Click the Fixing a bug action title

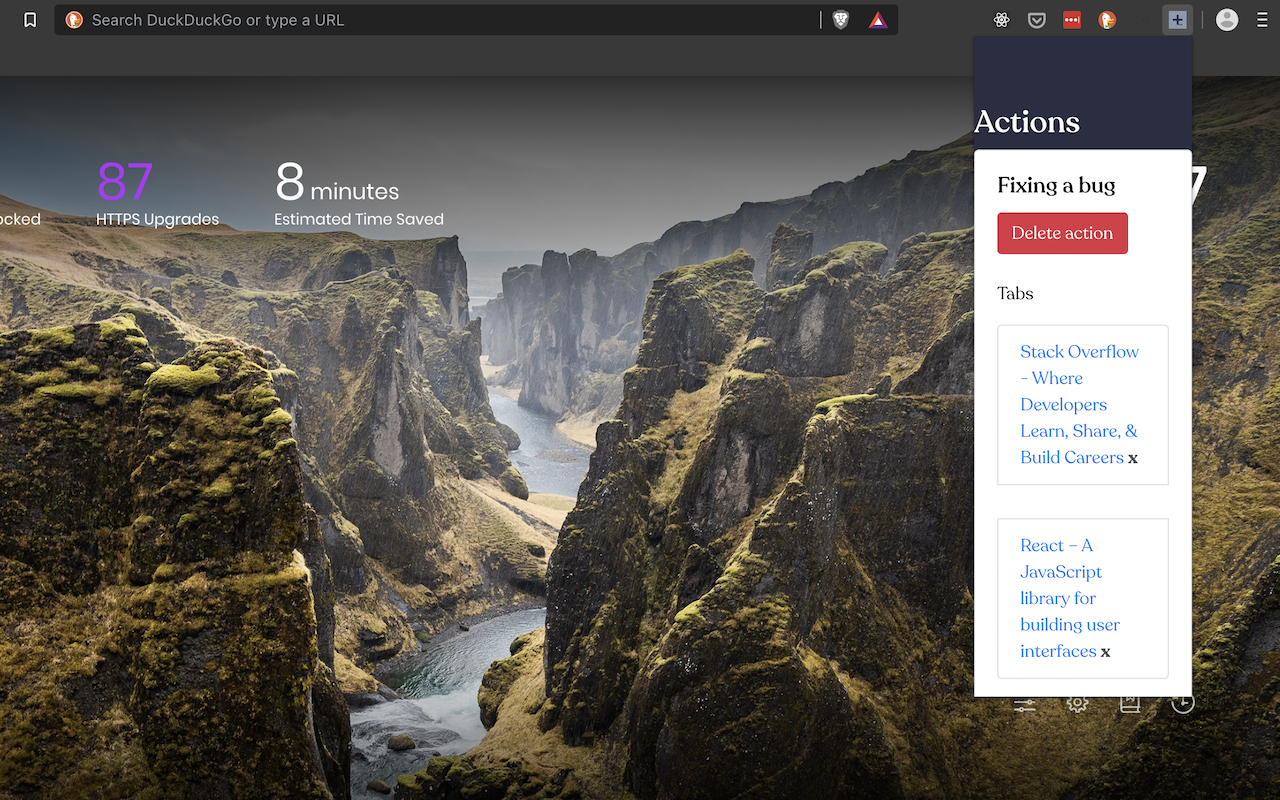(x=1056, y=185)
